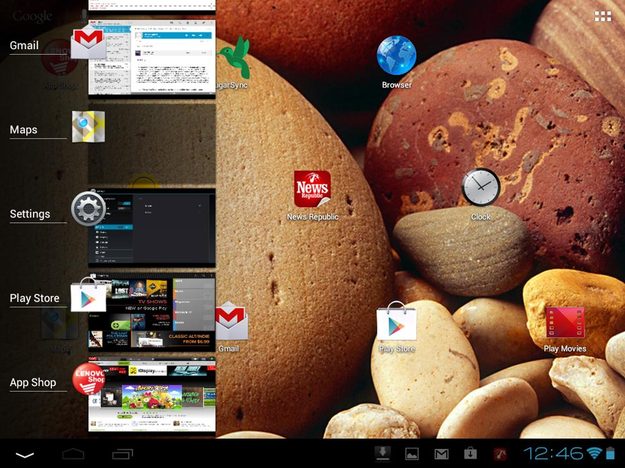Open the red News Republic notification icon
The height and width of the screenshot is (468, 625).
(x=500, y=454)
